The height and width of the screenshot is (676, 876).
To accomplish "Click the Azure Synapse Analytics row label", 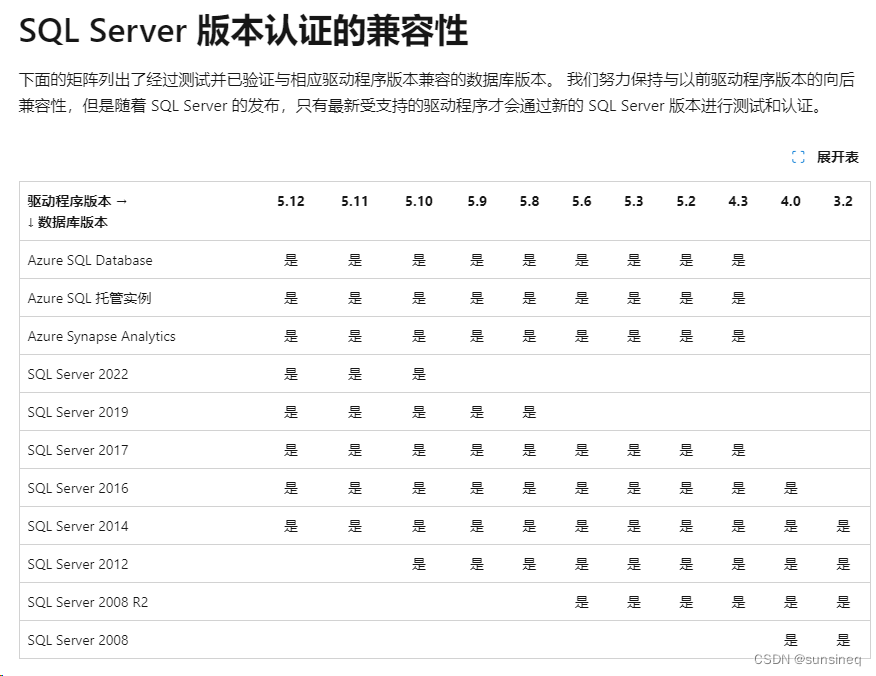I will [x=101, y=336].
